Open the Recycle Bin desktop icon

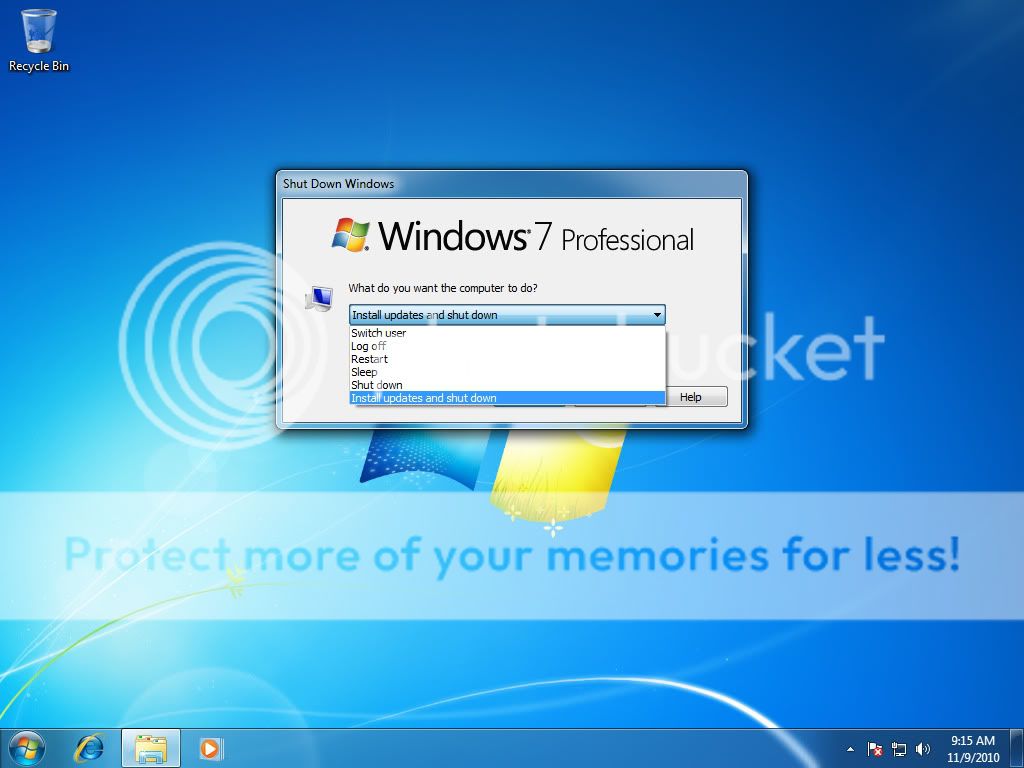[x=39, y=40]
